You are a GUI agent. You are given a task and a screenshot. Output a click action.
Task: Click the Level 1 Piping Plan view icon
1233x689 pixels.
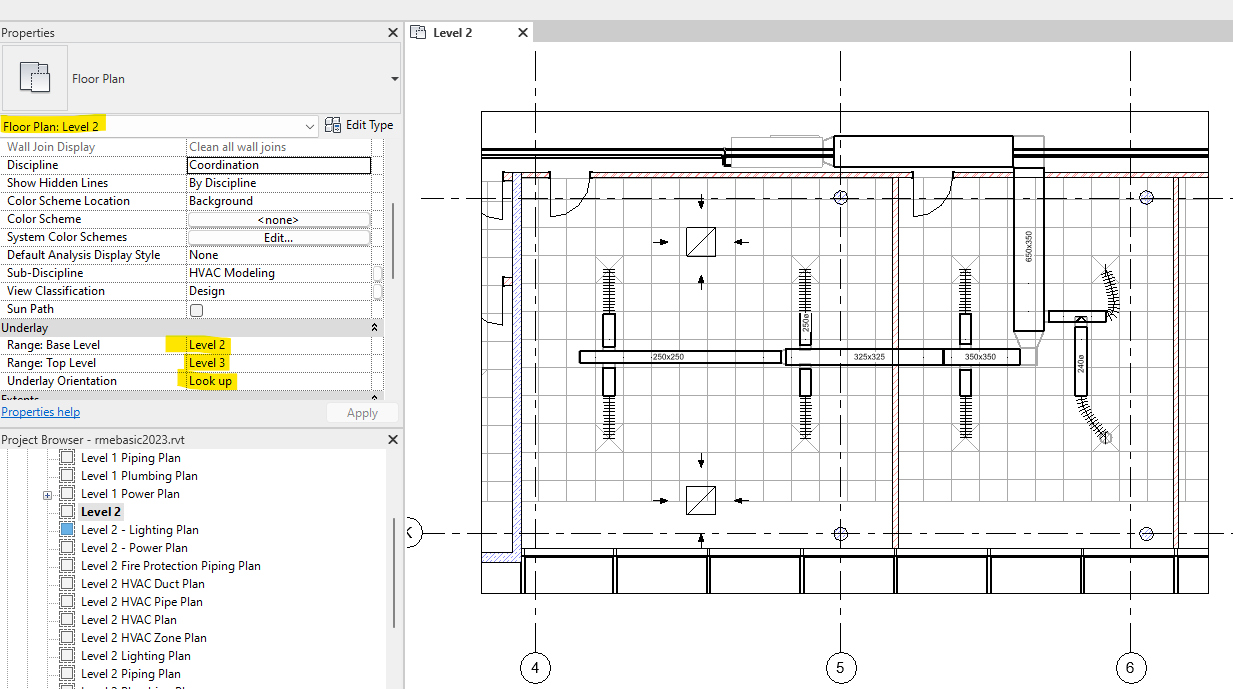66,457
